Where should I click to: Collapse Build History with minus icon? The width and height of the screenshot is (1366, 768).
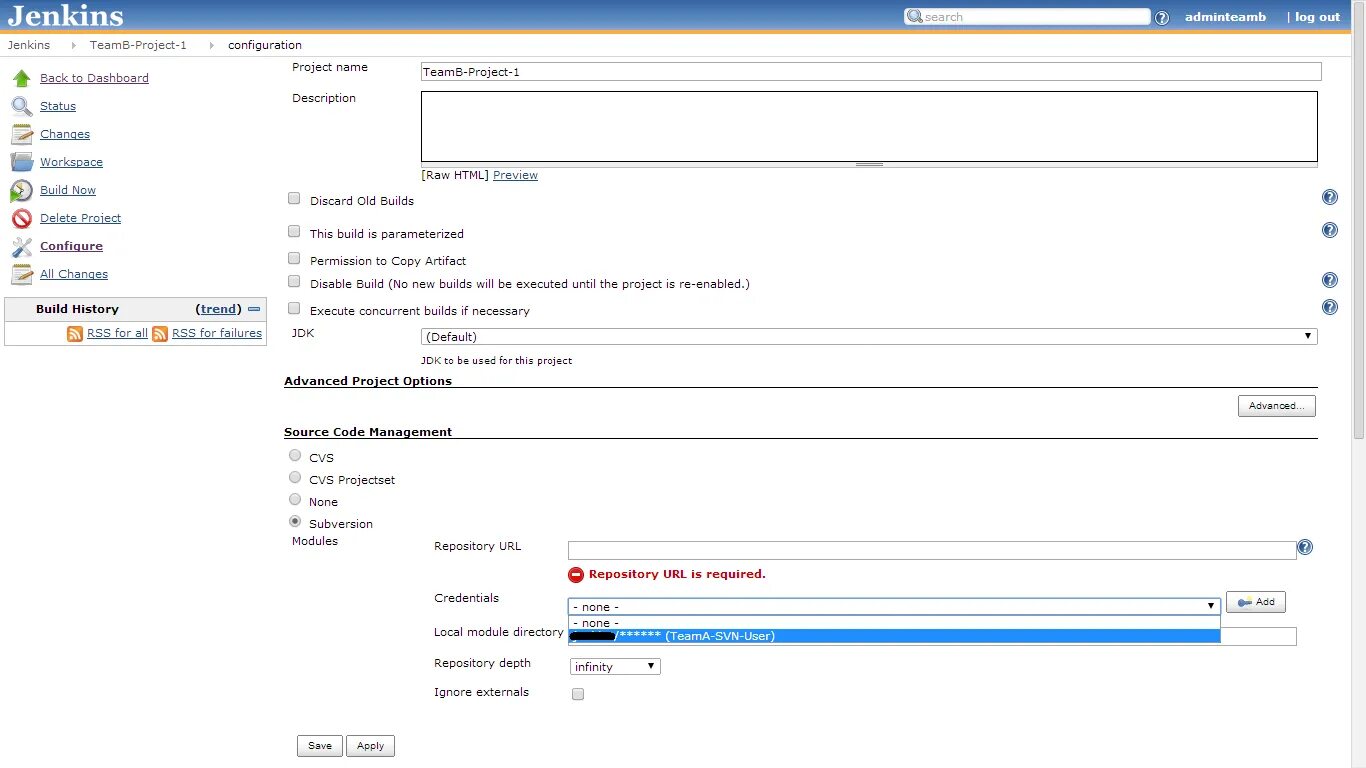[x=254, y=309]
